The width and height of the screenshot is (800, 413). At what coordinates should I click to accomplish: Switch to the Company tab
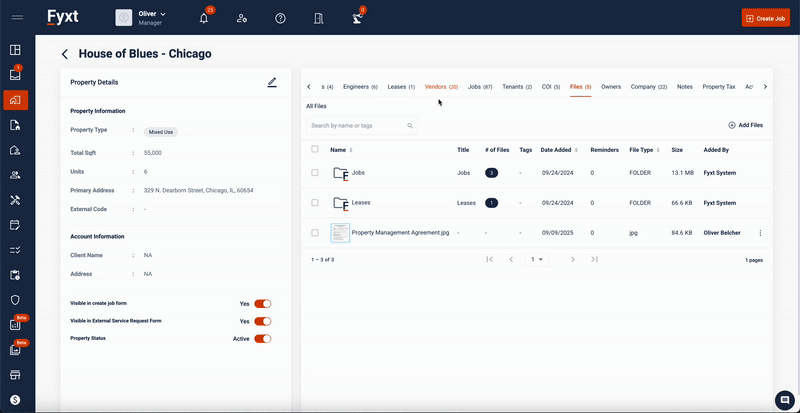[648, 87]
